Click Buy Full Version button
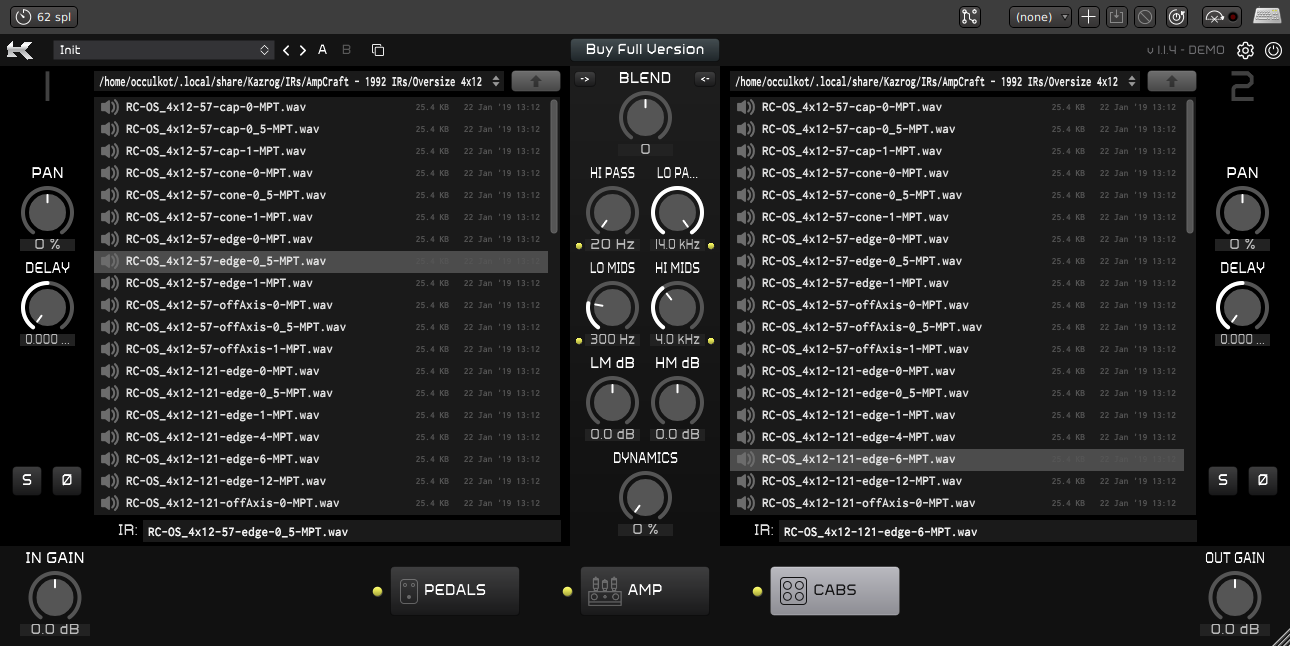The width and height of the screenshot is (1290, 646). (x=645, y=49)
